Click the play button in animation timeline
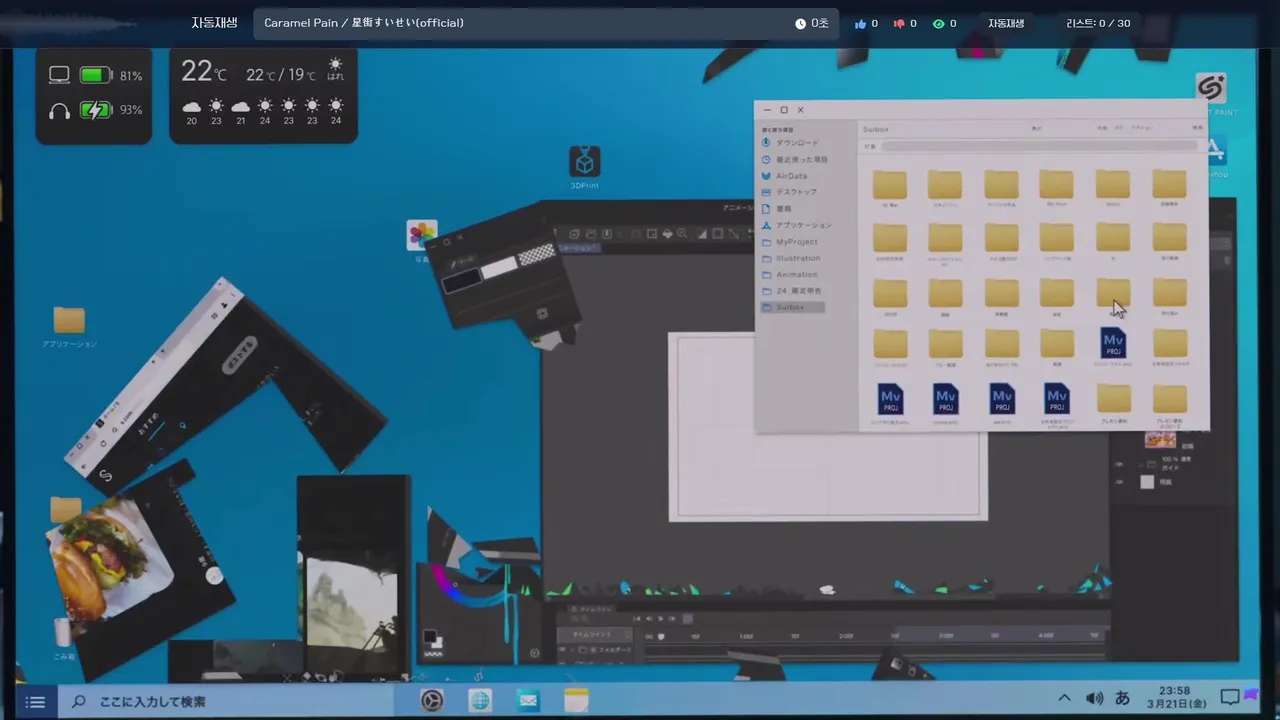Viewport: 1280px width, 720px height. tap(661, 619)
